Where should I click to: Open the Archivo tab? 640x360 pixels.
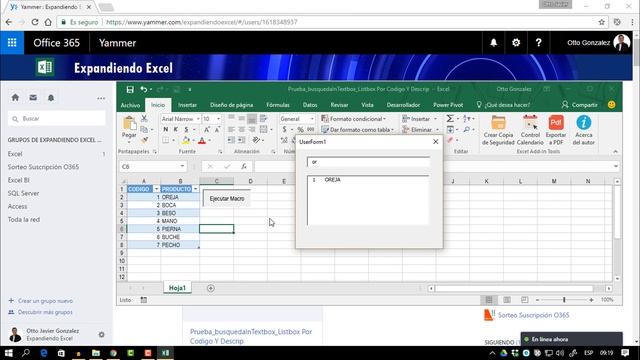tap(130, 105)
